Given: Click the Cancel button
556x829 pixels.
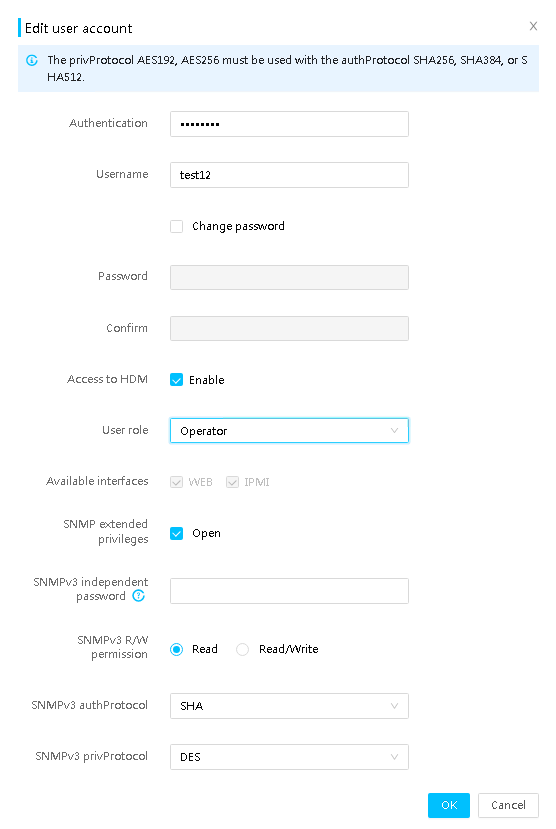Looking at the screenshot, I should 508,805.
